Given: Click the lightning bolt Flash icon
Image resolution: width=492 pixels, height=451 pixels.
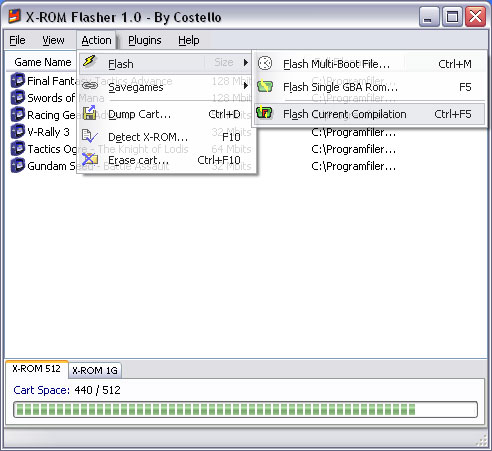Looking at the screenshot, I should [89, 61].
